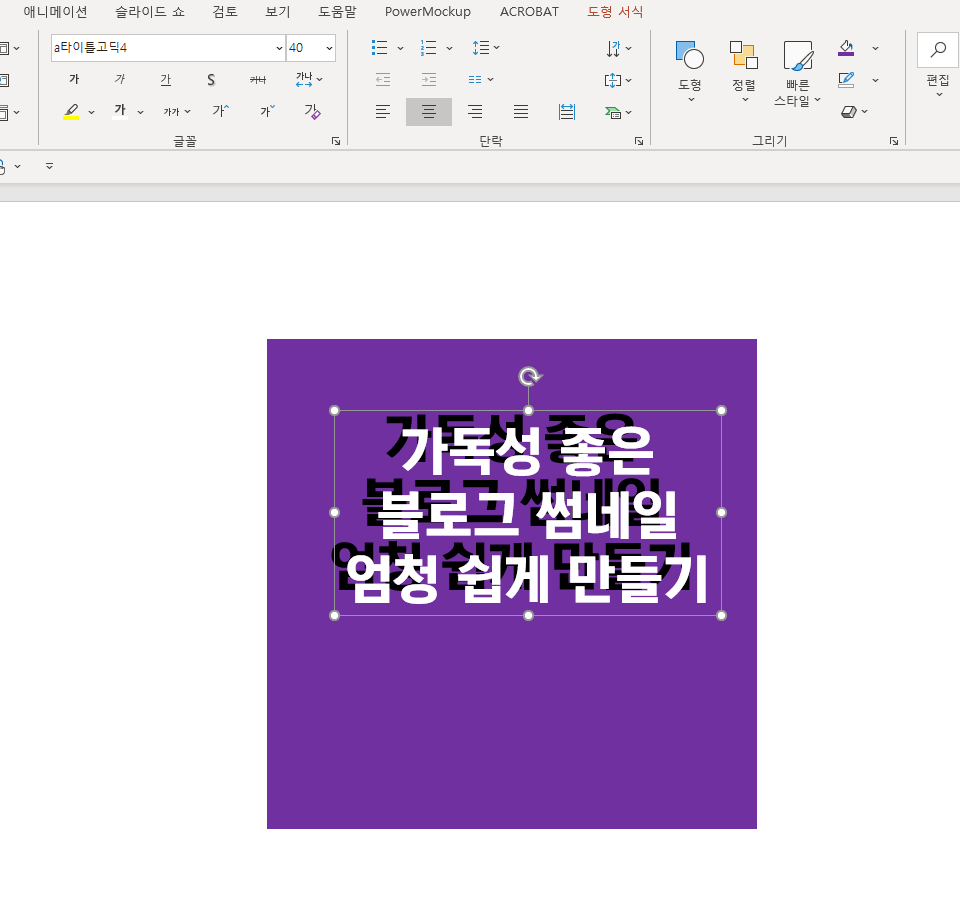Open align text vertical menu
960x913 pixels.
(x=618, y=80)
